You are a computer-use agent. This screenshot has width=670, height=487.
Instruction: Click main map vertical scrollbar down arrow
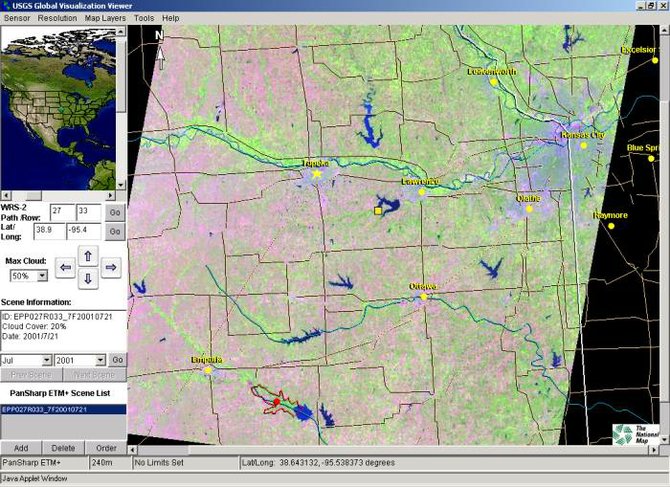pyautogui.click(x=665, y=440)
